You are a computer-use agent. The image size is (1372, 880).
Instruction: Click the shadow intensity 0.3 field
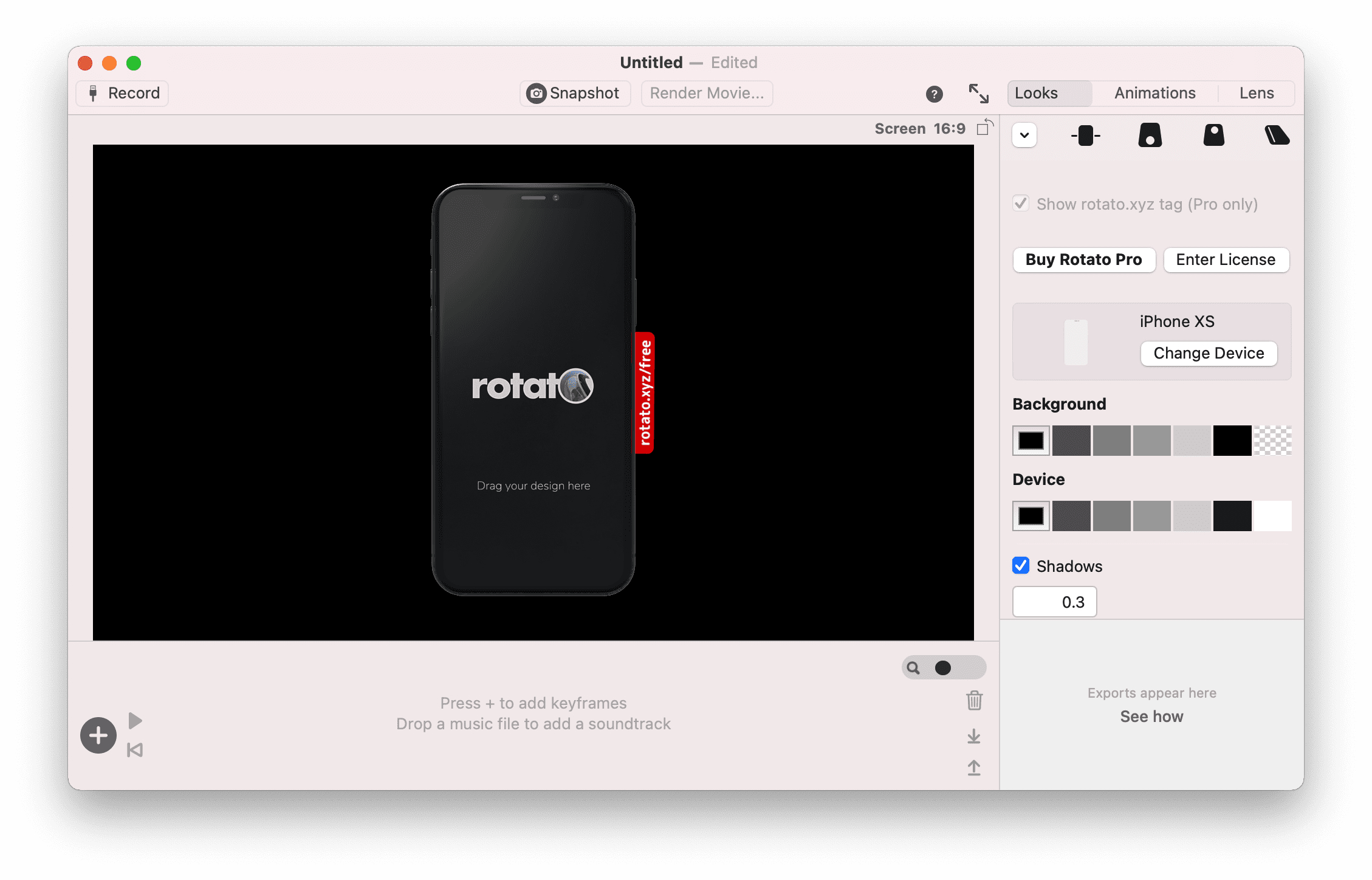point(1054,602)
